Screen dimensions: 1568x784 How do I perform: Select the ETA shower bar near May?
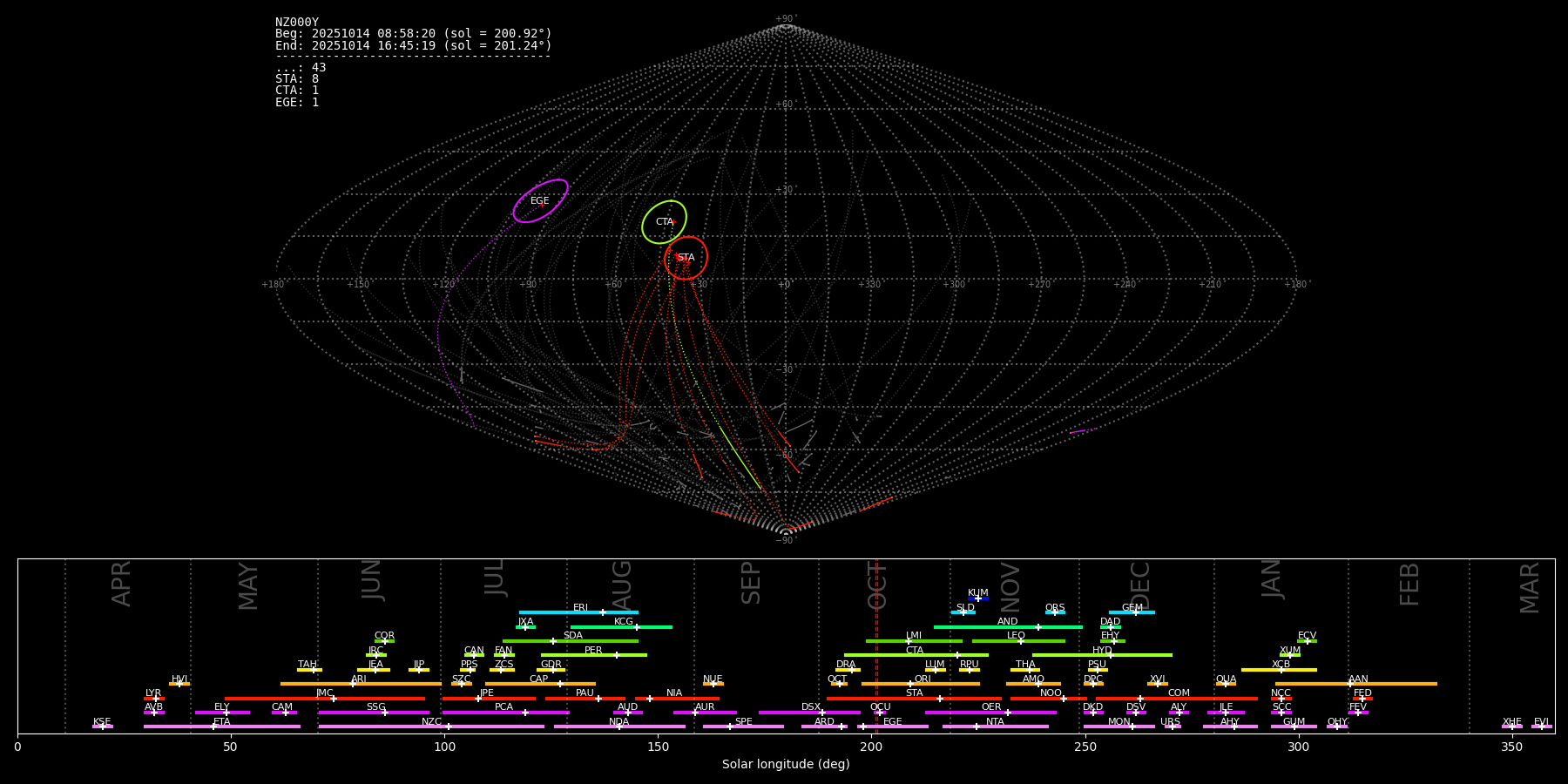coord(221,727)
